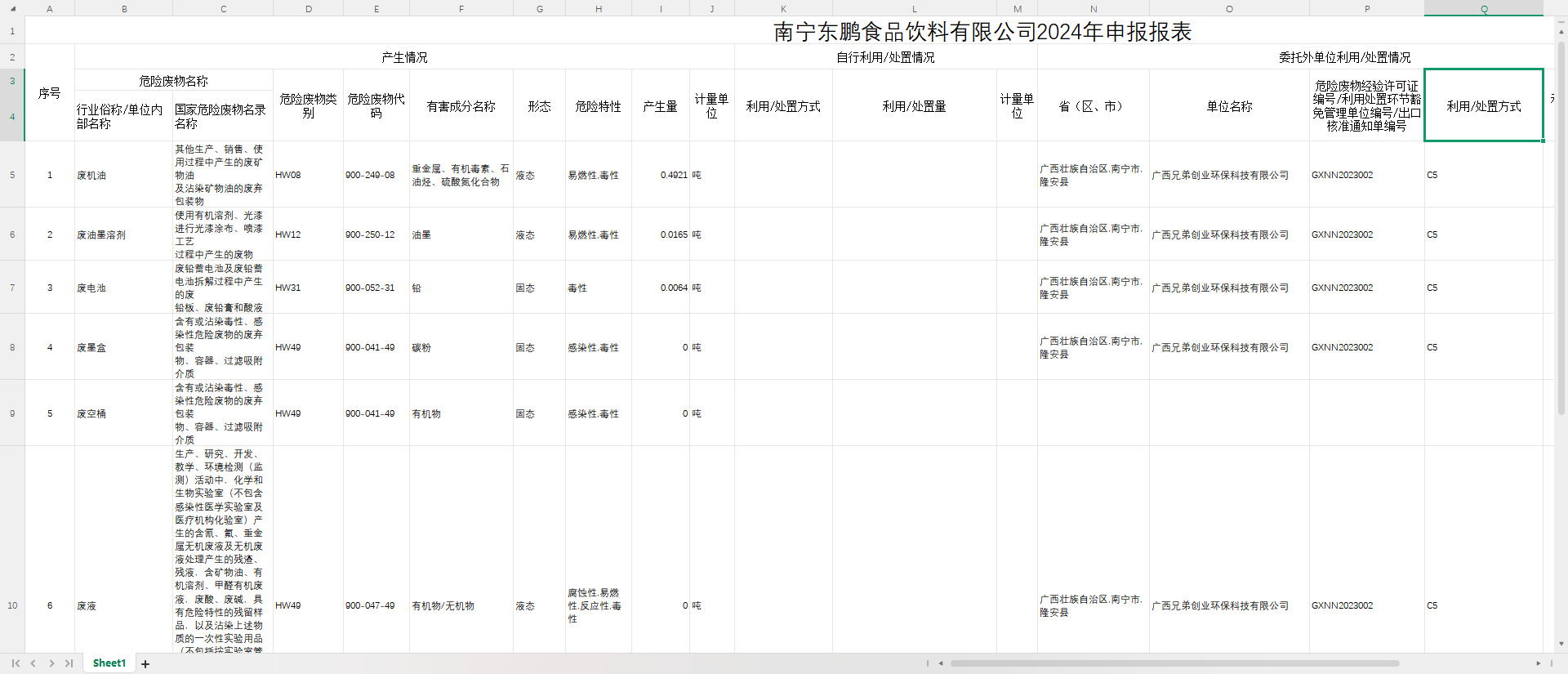Select the 单位名称 header cell

1228,106
